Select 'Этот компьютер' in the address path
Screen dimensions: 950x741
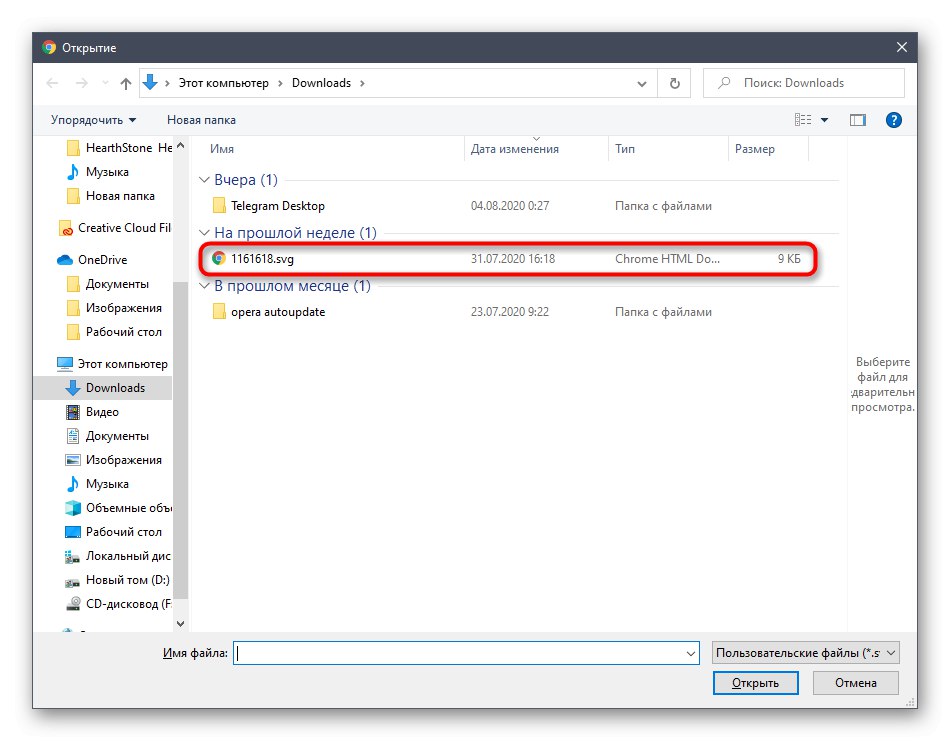point(224,83)
